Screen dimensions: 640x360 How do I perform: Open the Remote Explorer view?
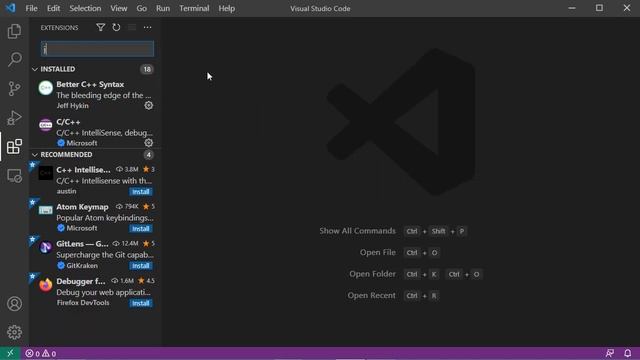[14, 176]
